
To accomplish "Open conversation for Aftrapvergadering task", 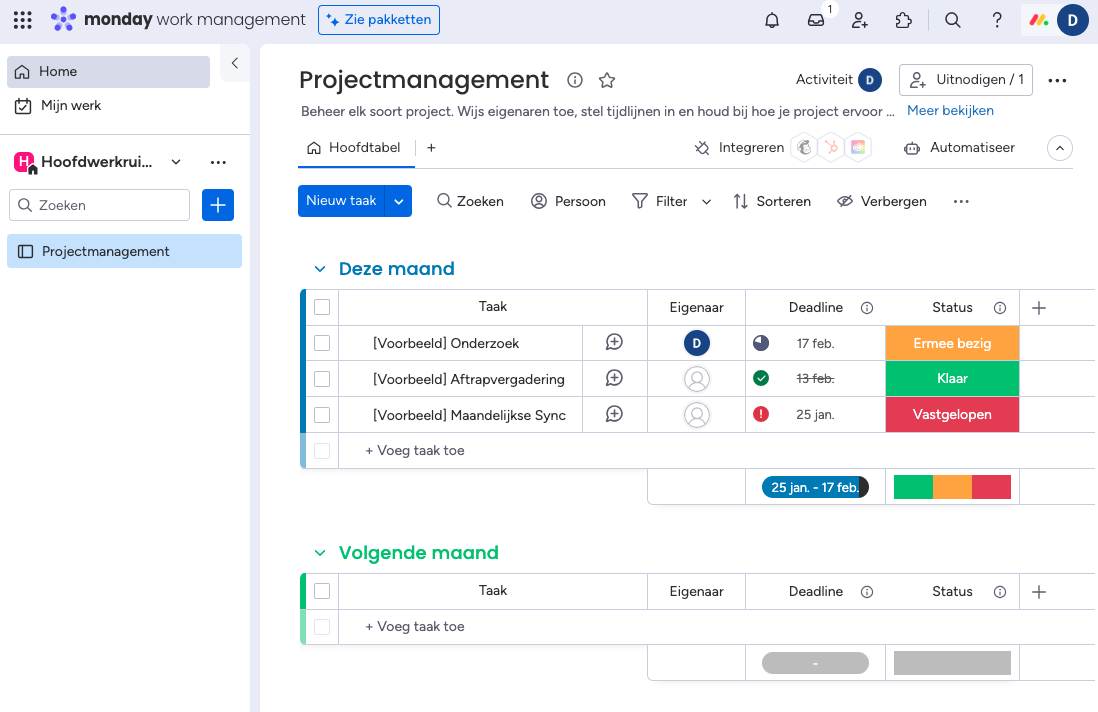I will [x=614, y=378].
